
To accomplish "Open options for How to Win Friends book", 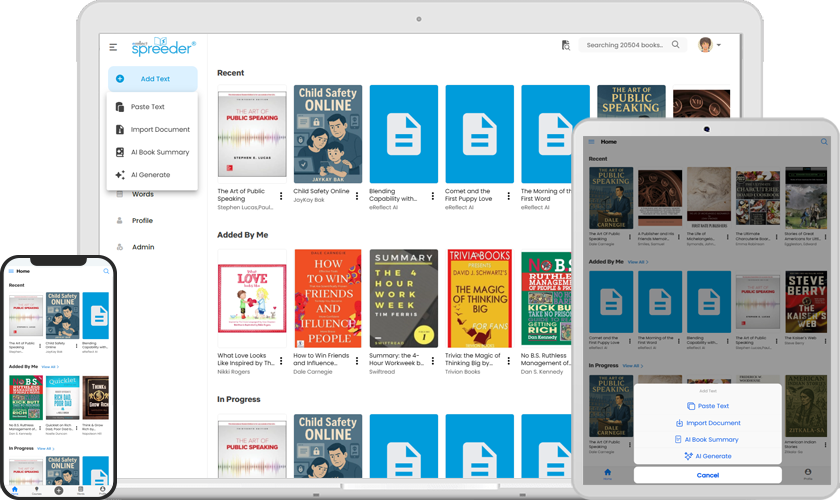I will coord(357,361).
